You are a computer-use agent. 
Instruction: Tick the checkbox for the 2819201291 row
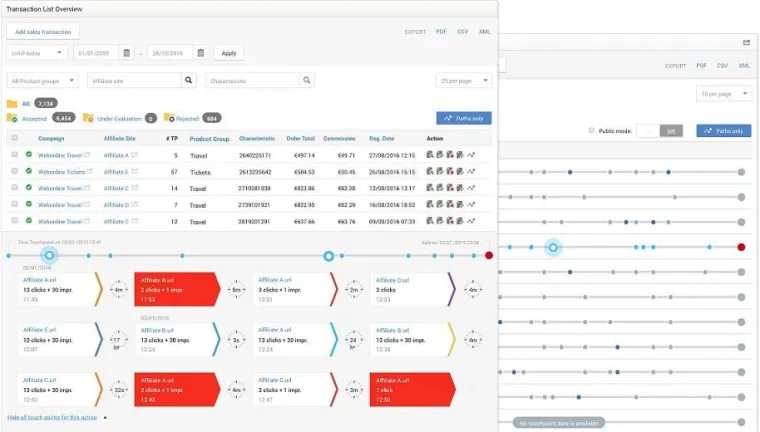(x=15, y=221)
